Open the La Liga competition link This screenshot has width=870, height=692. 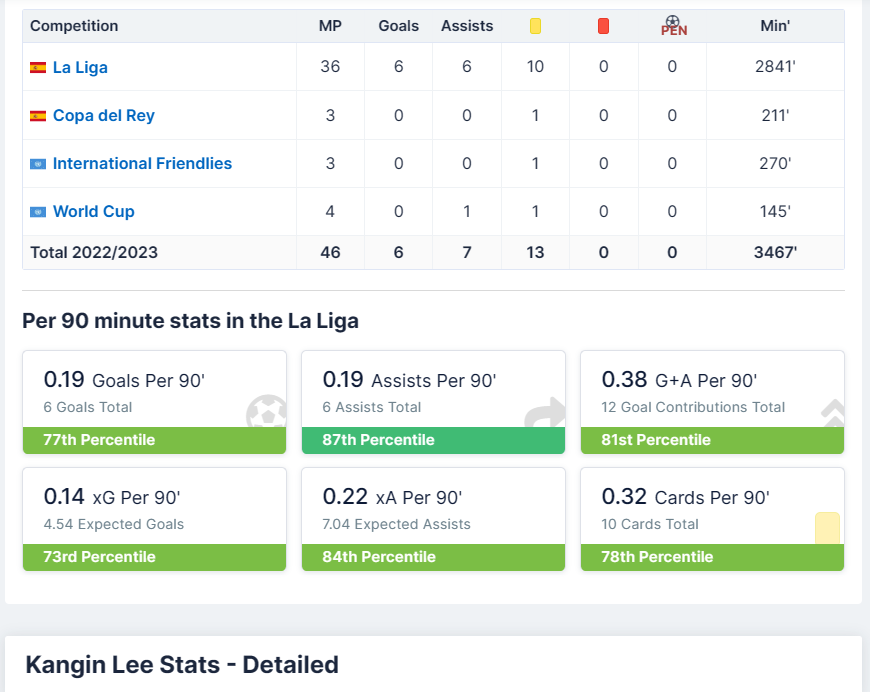(80, 68)
